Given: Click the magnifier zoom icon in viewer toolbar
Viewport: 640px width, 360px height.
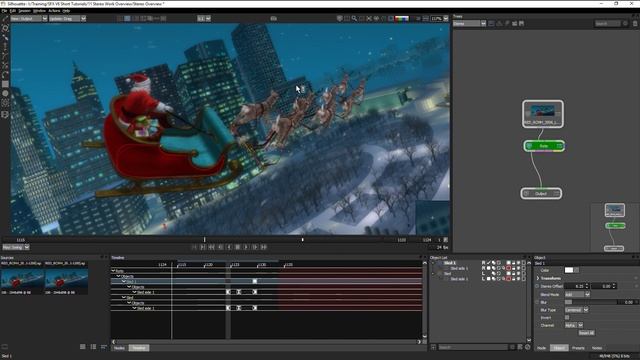Looking at the screenshot, I should click(354, 18).
